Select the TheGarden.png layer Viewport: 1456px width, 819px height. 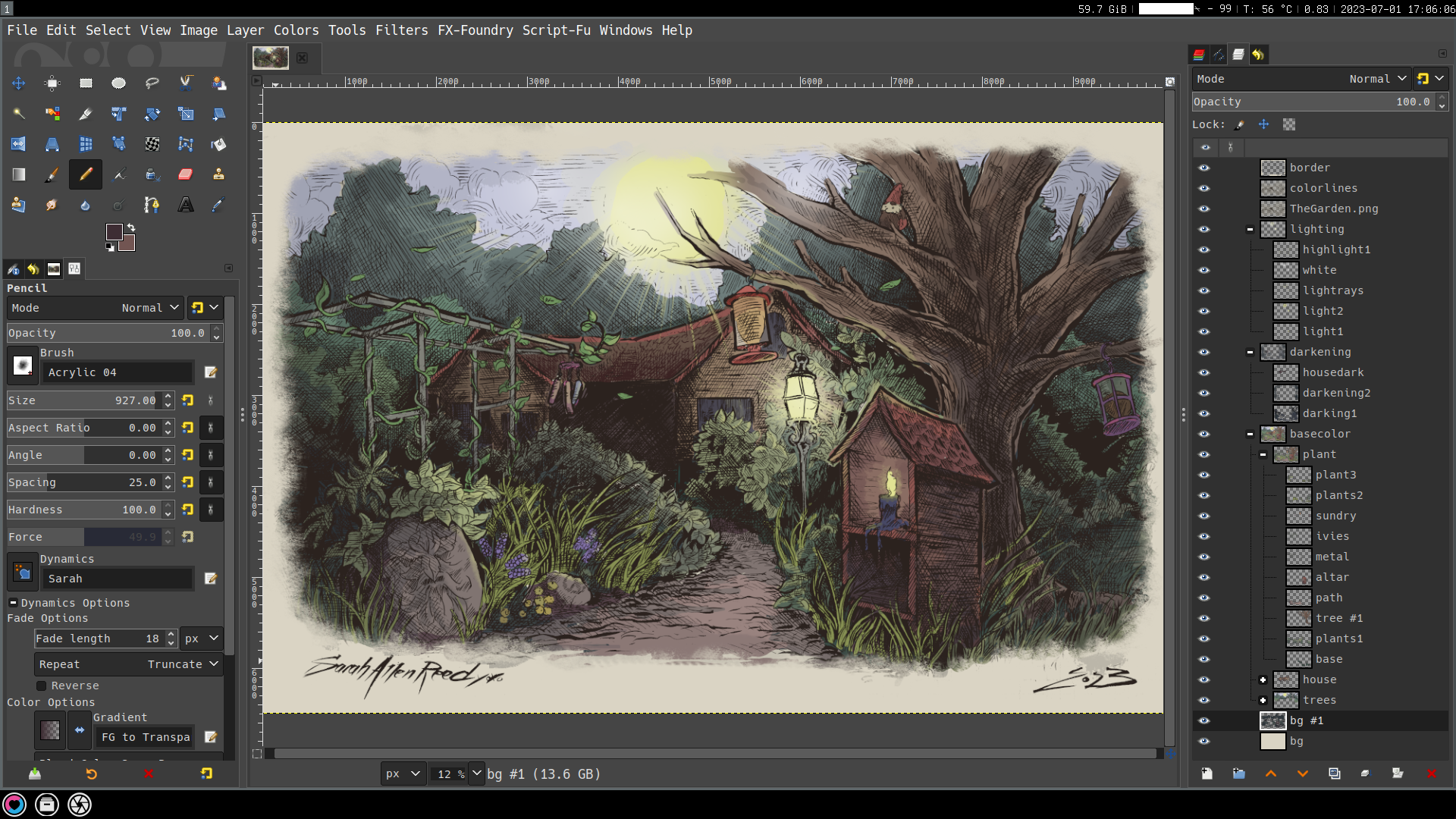coord(1333,209)
